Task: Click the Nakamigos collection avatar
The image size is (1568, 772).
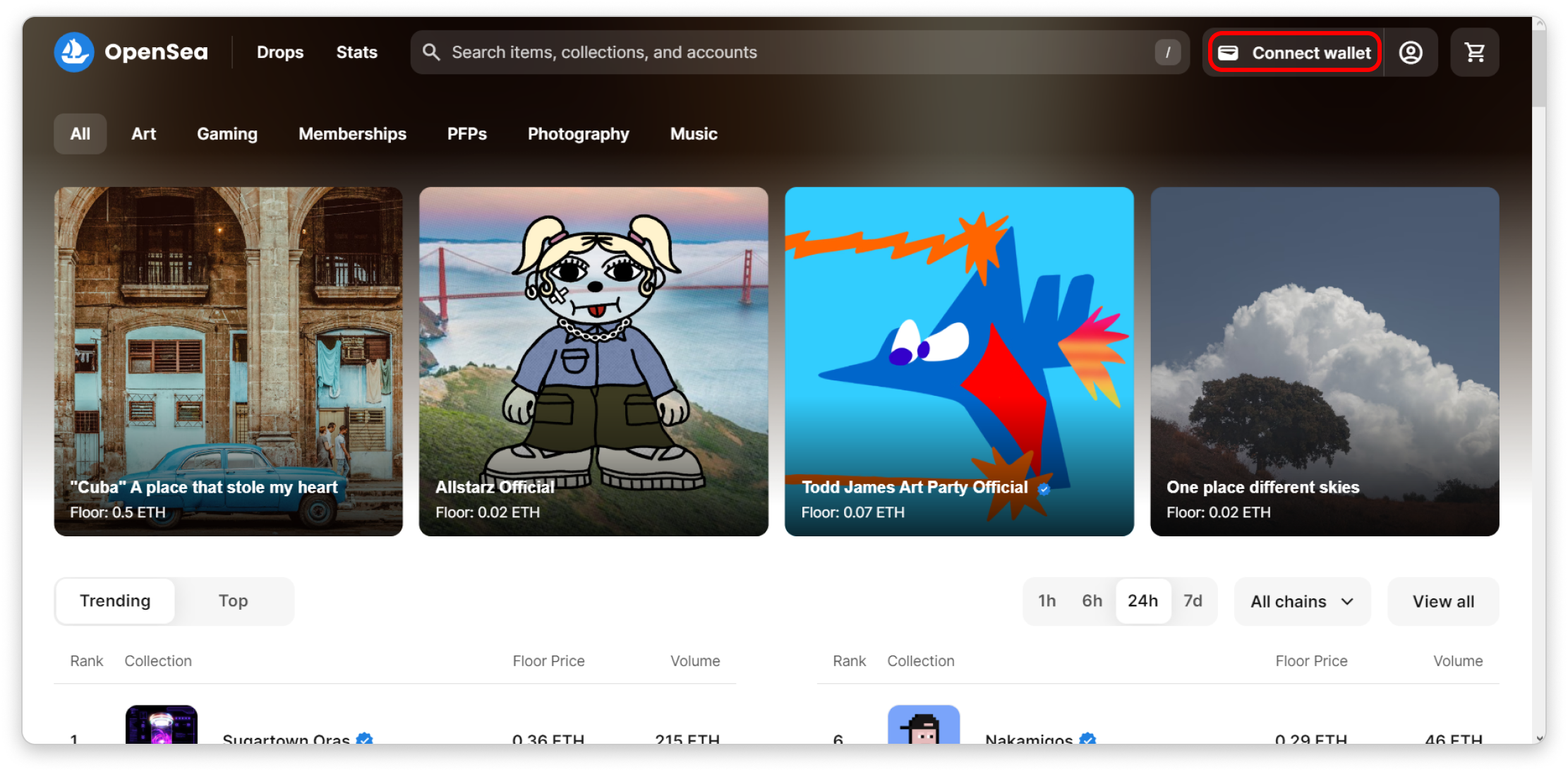Action: click(923, 725)
